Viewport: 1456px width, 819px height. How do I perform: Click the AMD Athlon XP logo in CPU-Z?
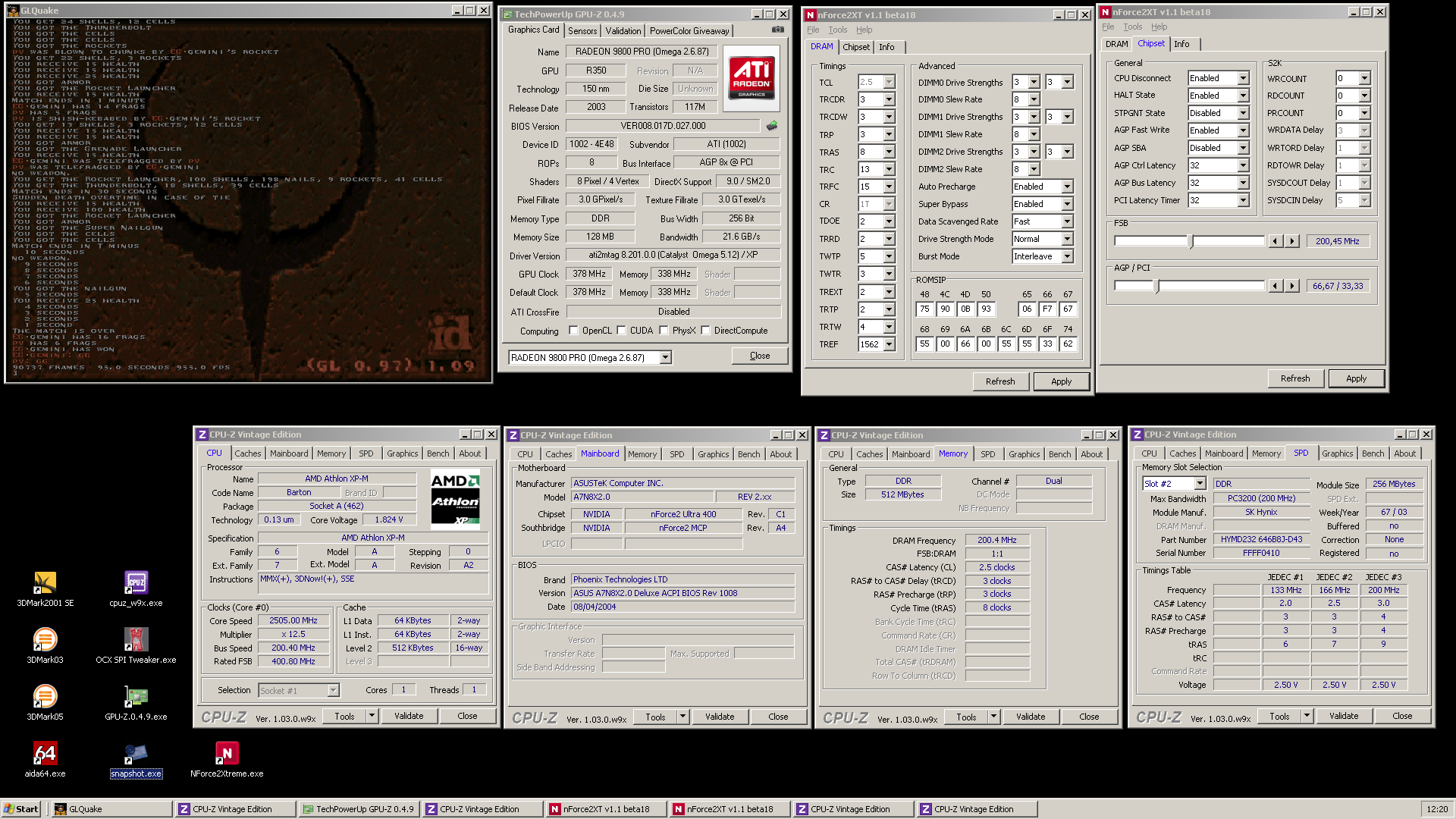(x=455, y=499)
